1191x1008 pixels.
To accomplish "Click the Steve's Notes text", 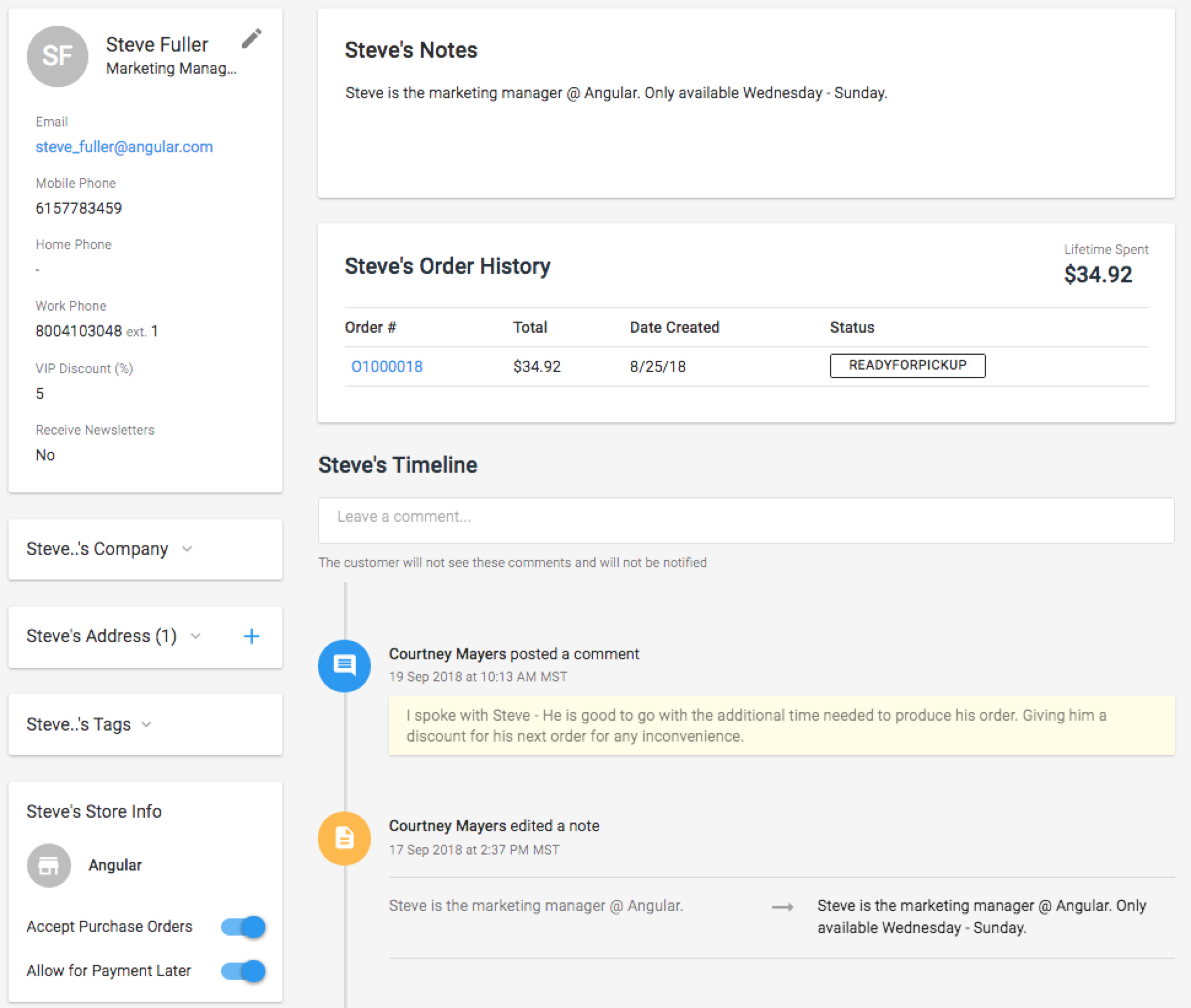I will click(616, 93).
